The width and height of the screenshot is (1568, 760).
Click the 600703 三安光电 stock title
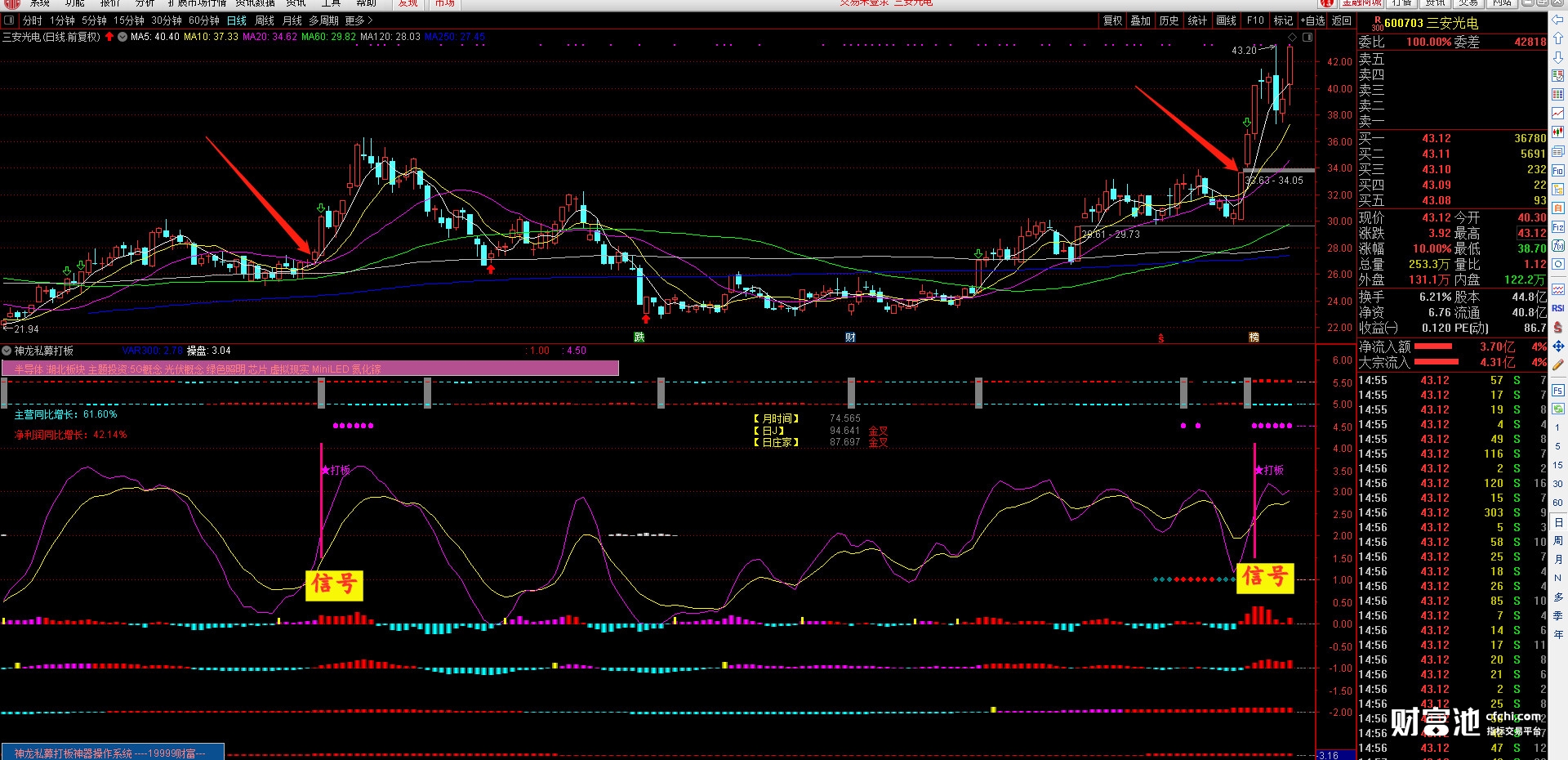[x=1430, y=23]
